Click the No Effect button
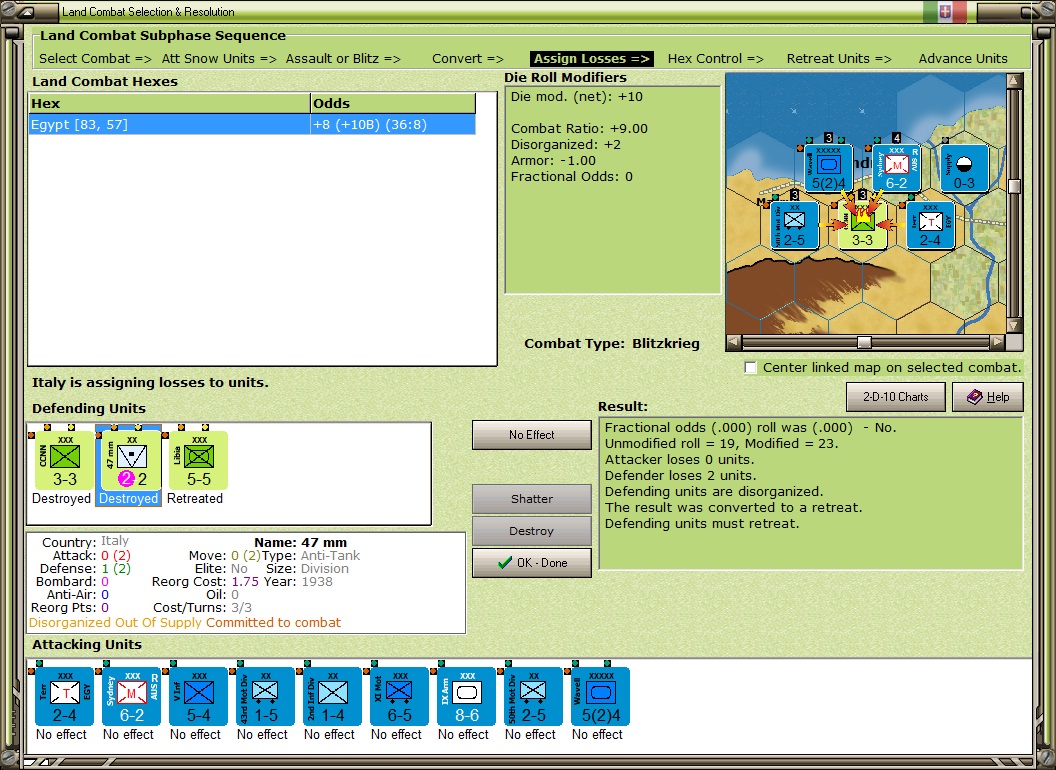This screenshot has width=1056, height=770. pyautogui.click(x=532, y=435)
